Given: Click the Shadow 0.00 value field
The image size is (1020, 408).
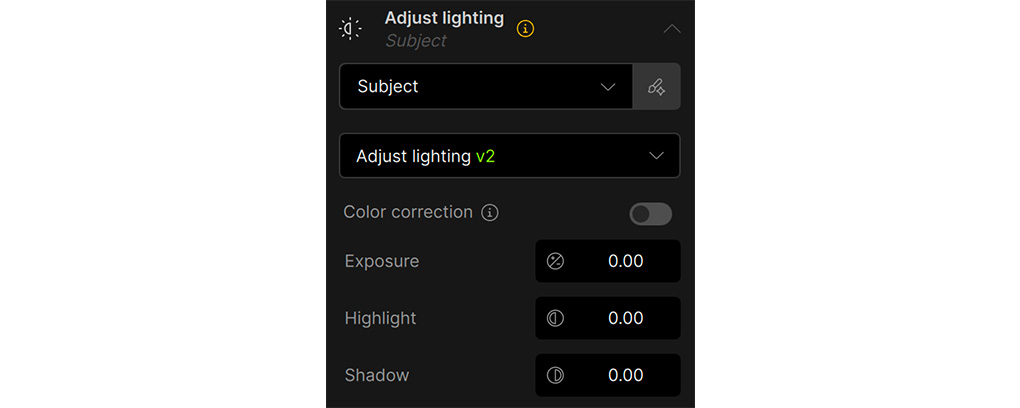Looking at the screenshot, I should pos(626,376).
